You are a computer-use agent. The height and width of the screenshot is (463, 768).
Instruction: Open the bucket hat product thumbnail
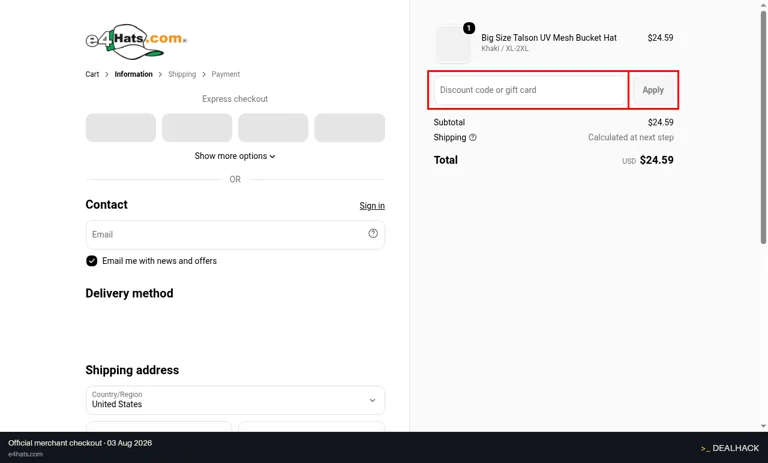(x=453, y=44)
